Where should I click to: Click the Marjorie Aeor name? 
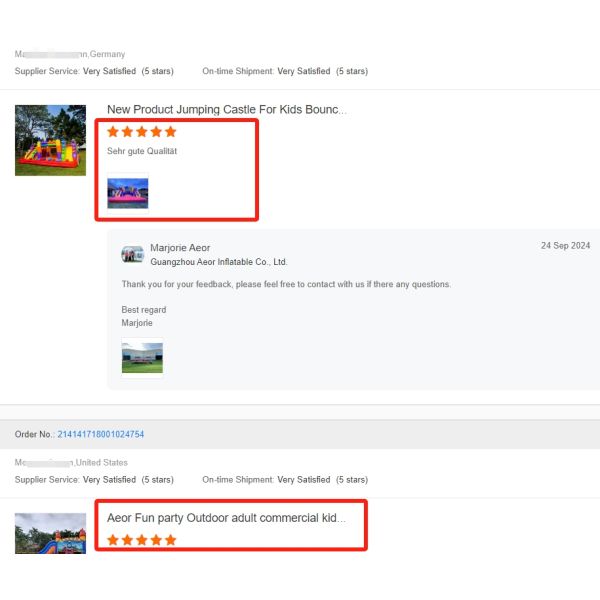pyautogui.click(x=180, y=248)
